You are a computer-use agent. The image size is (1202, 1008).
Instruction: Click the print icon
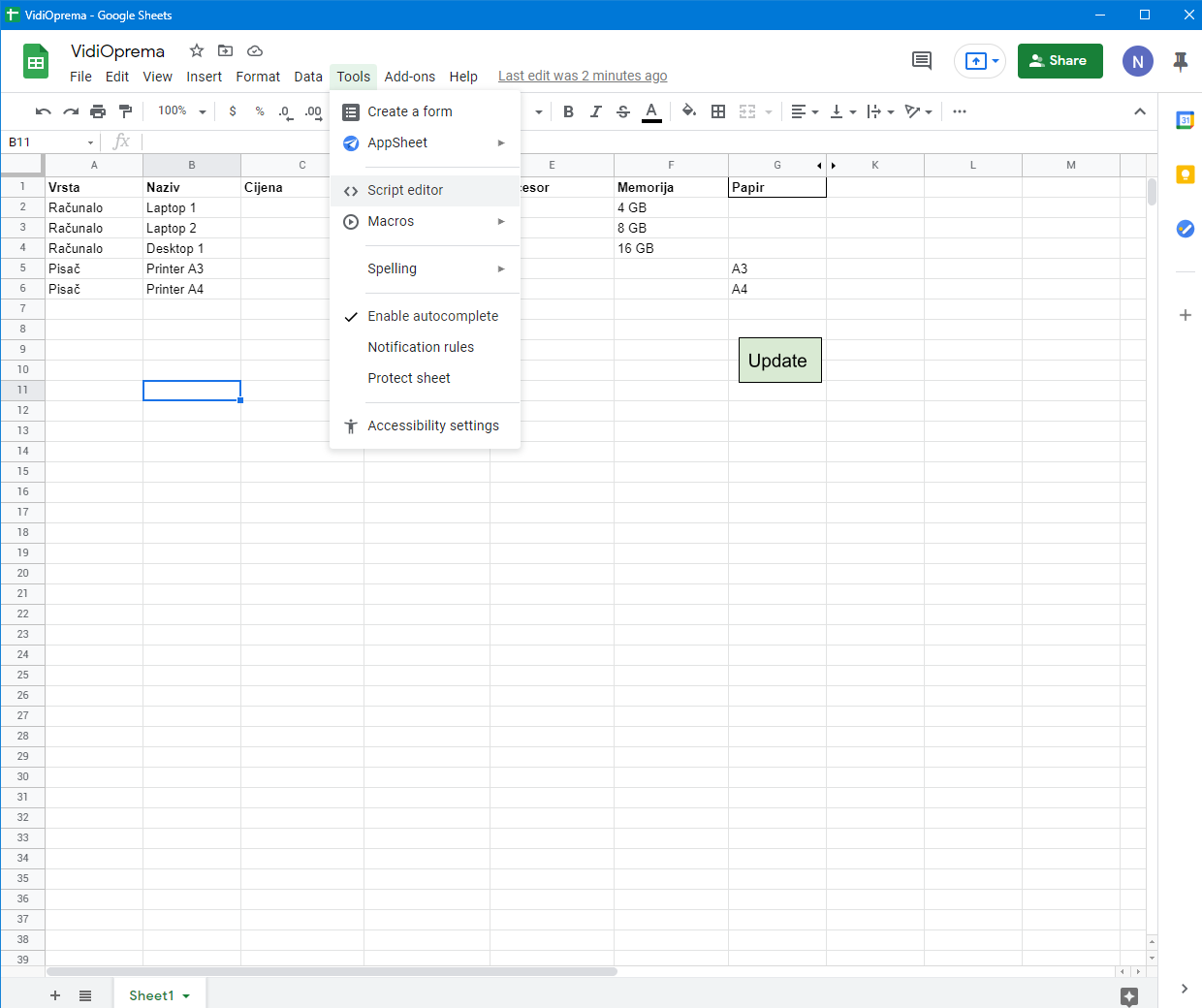[98, 111]
